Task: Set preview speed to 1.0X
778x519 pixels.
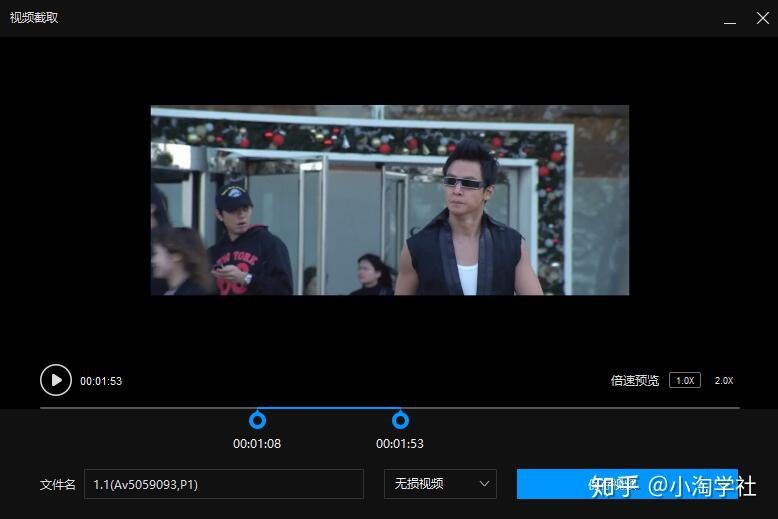Action: [x=685, y=380]
